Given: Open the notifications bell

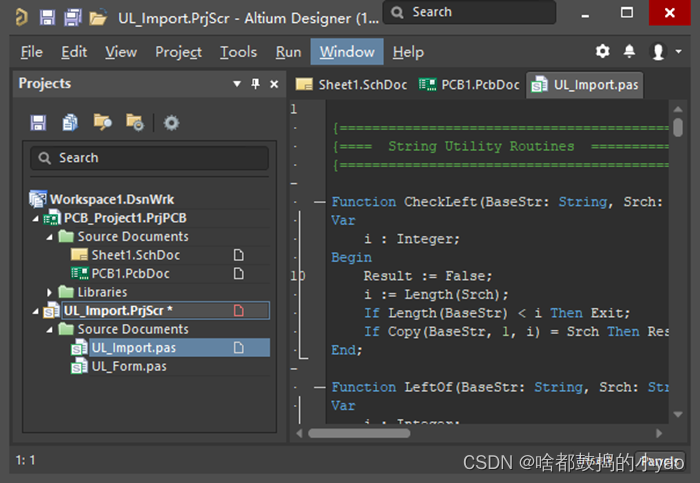Looking at the screenshot, I should 629,52.
